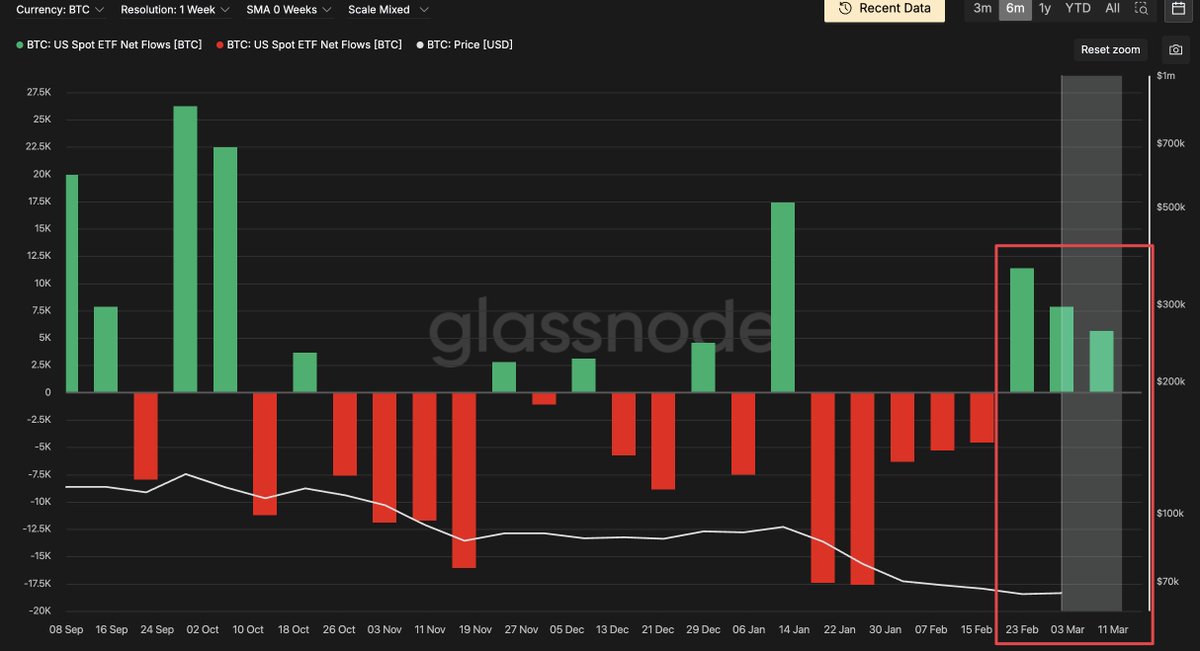The width and height of the screenshot is (1200, 651).
Task: Click the $300k right axis value
Action: click(1170, 304)
